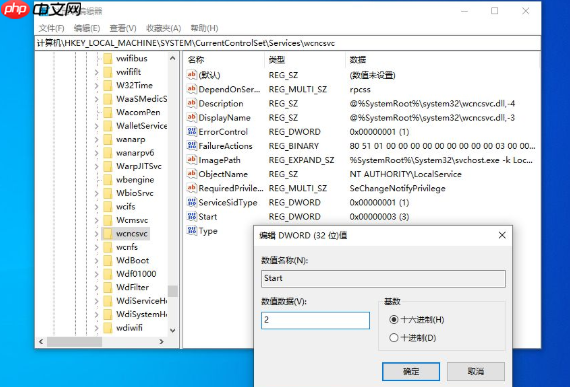Click the tree scroll up arrow
Screen dimensions: 570x387
pos(173,58)
